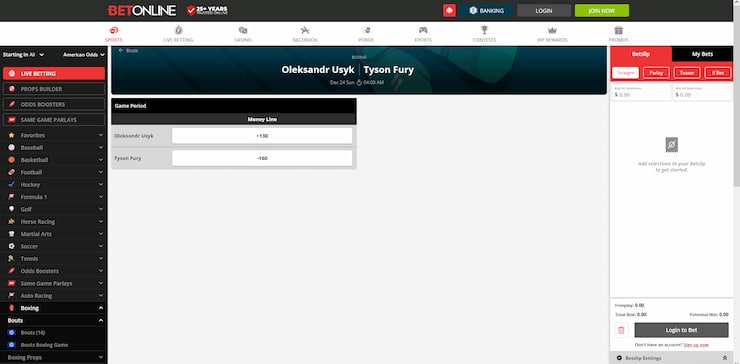This screenshot has width=740, height=364.
Task: Click the Risk all selections amount field
Action: point(640,92)
